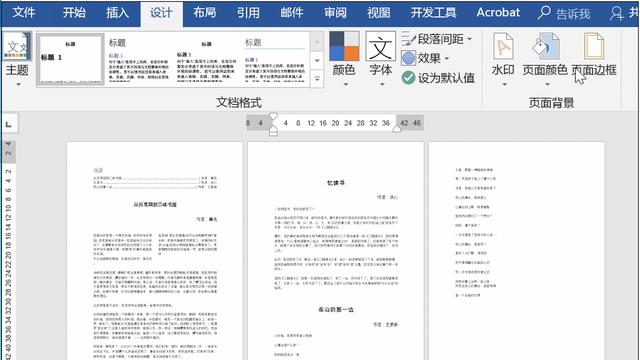Click the 告诉我 search magnifier icon

pos(544,13)
